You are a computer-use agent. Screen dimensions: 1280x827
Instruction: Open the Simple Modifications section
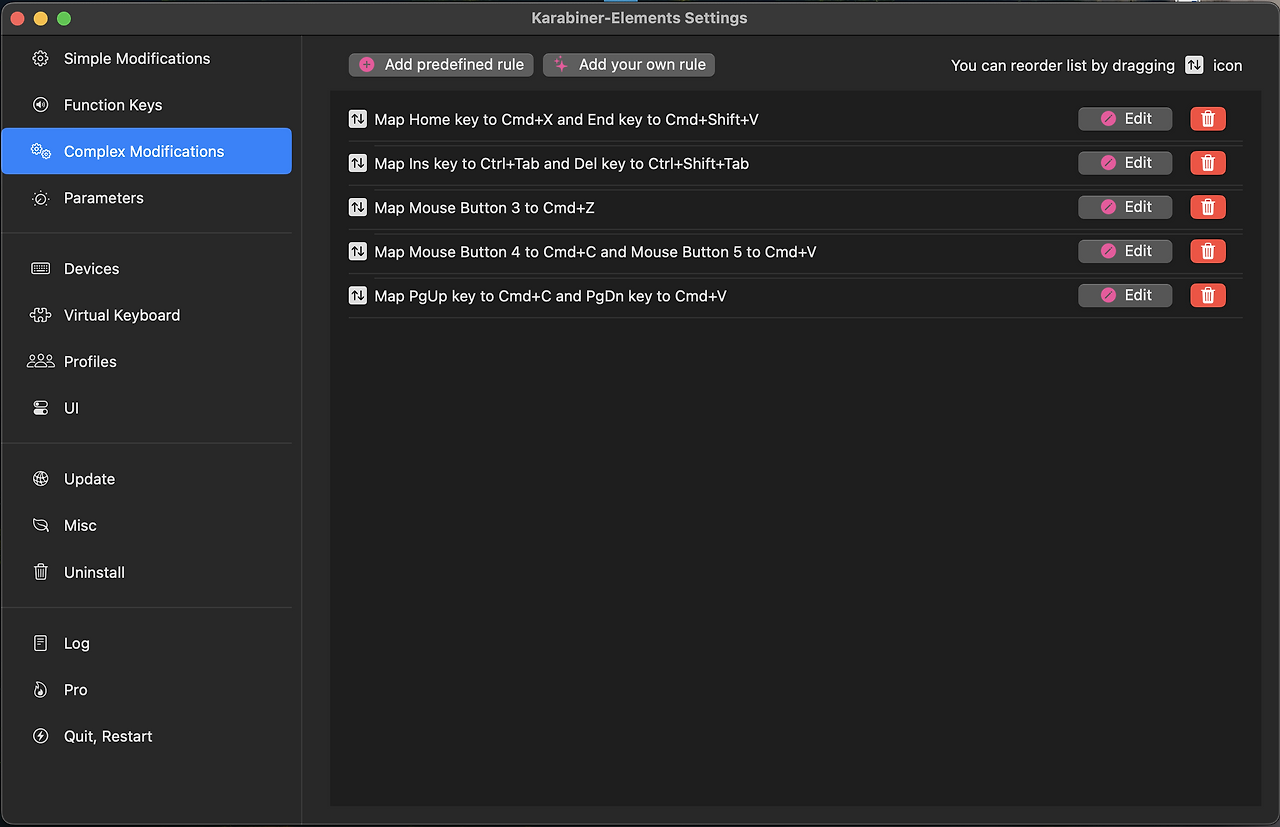point(147,59)
